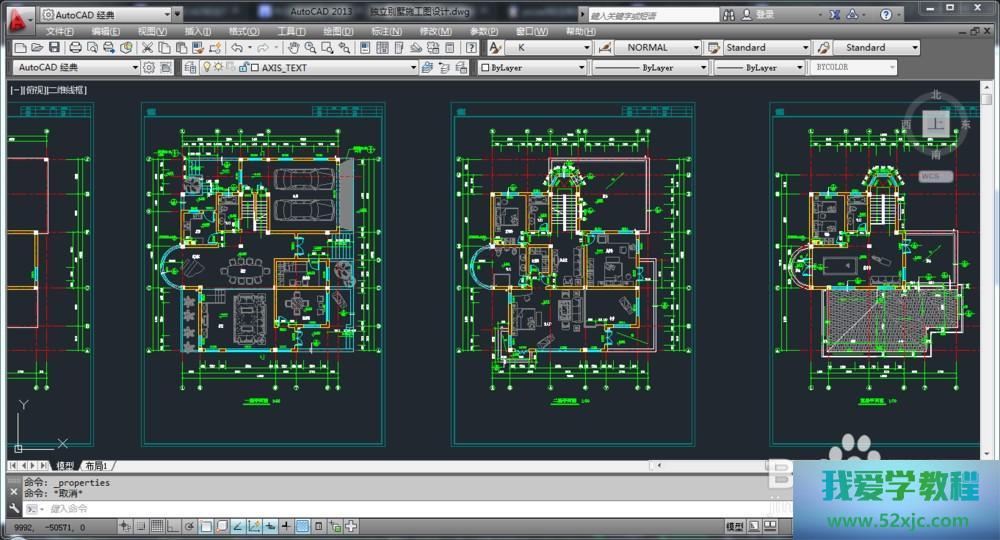1000x540 pixels.
Task: Switch to the 布局1 layout tab
Action: pos(96,466)
